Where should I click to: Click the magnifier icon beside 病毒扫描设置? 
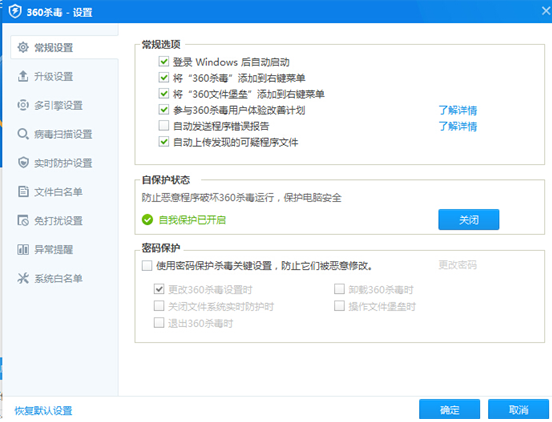click(23, 134)
